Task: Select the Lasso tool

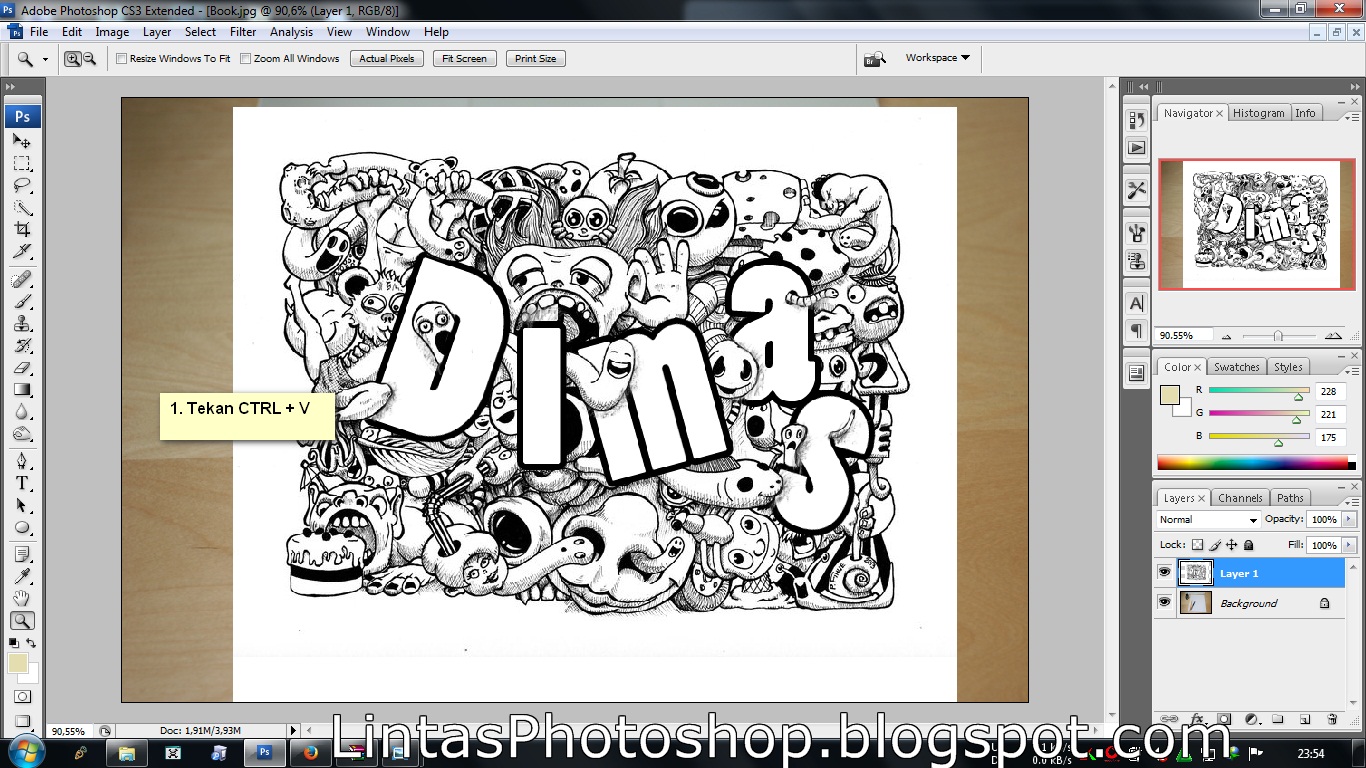Action: tap(22, 185)
